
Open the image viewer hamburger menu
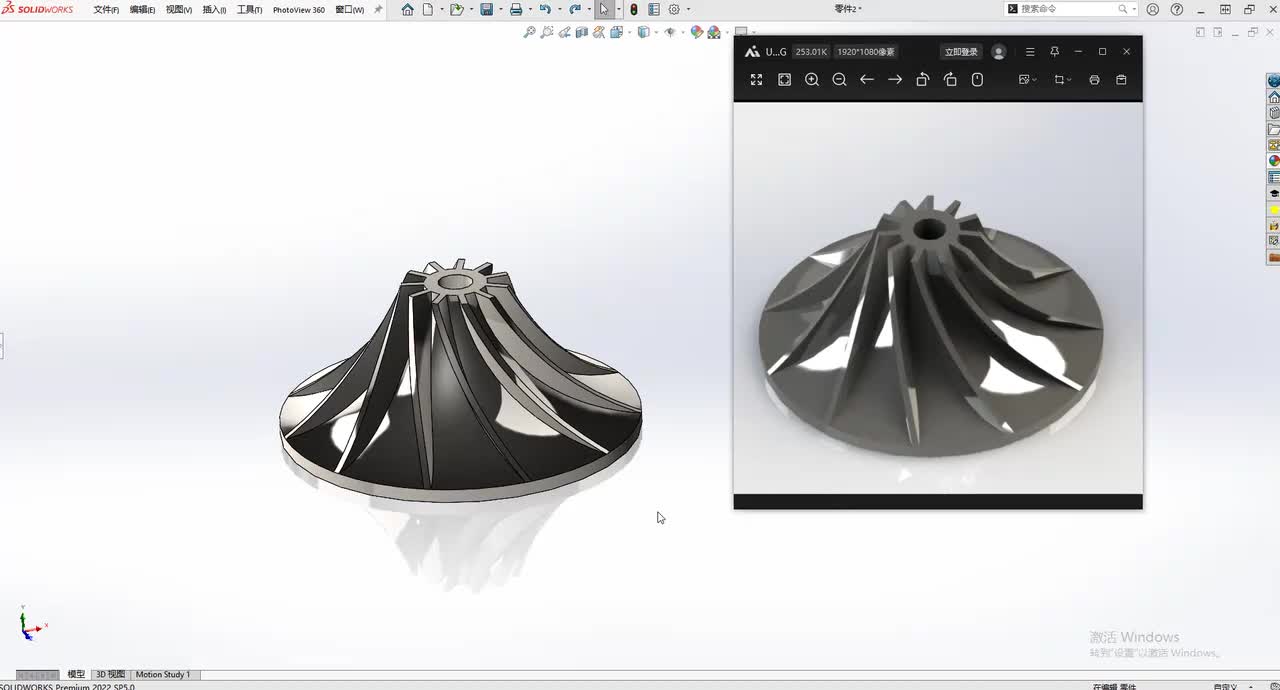[x=1030, y=52]
